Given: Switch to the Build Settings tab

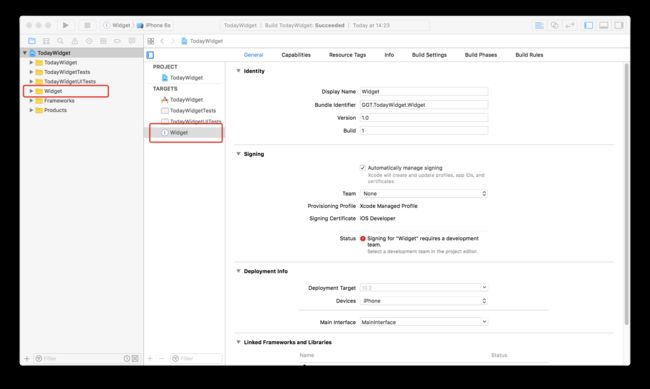Looking at the screenshot, I should [429, 55].
